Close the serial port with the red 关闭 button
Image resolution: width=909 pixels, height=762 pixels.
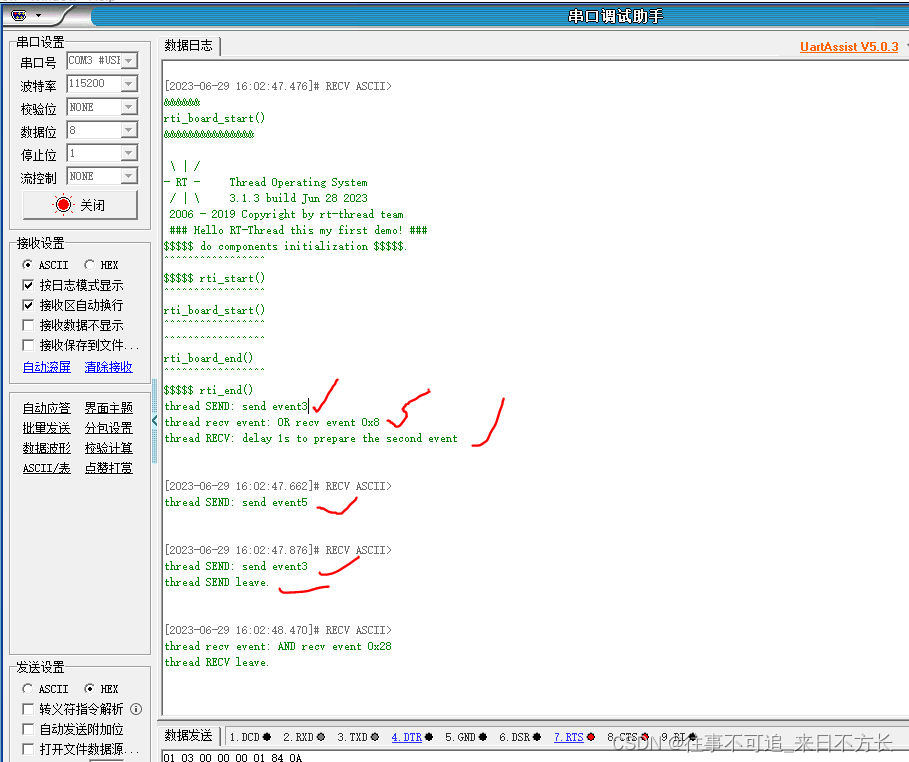80,203
